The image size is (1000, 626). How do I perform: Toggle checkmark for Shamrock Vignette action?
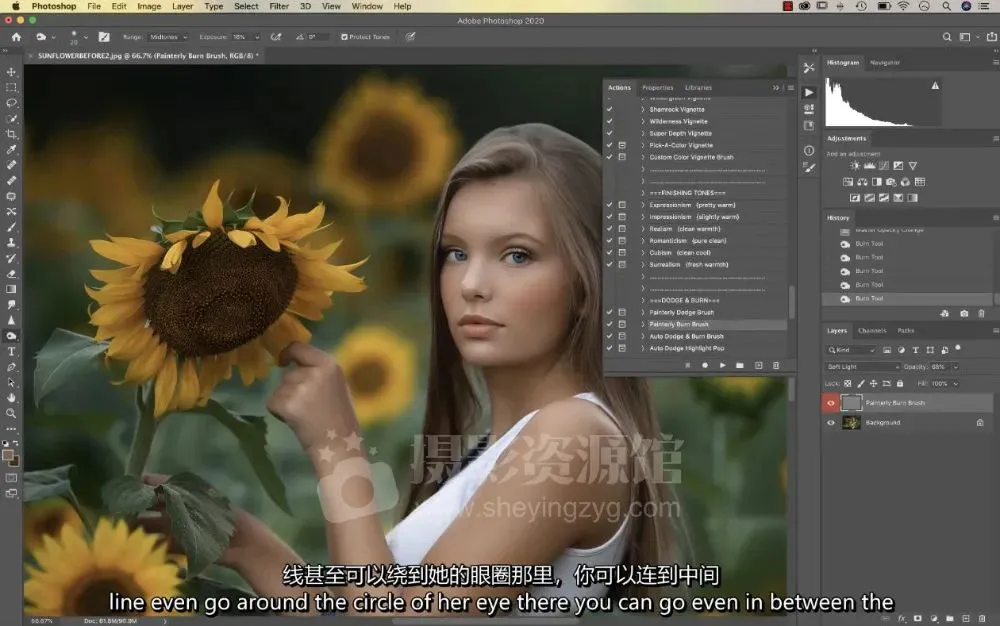coord(610,110)
